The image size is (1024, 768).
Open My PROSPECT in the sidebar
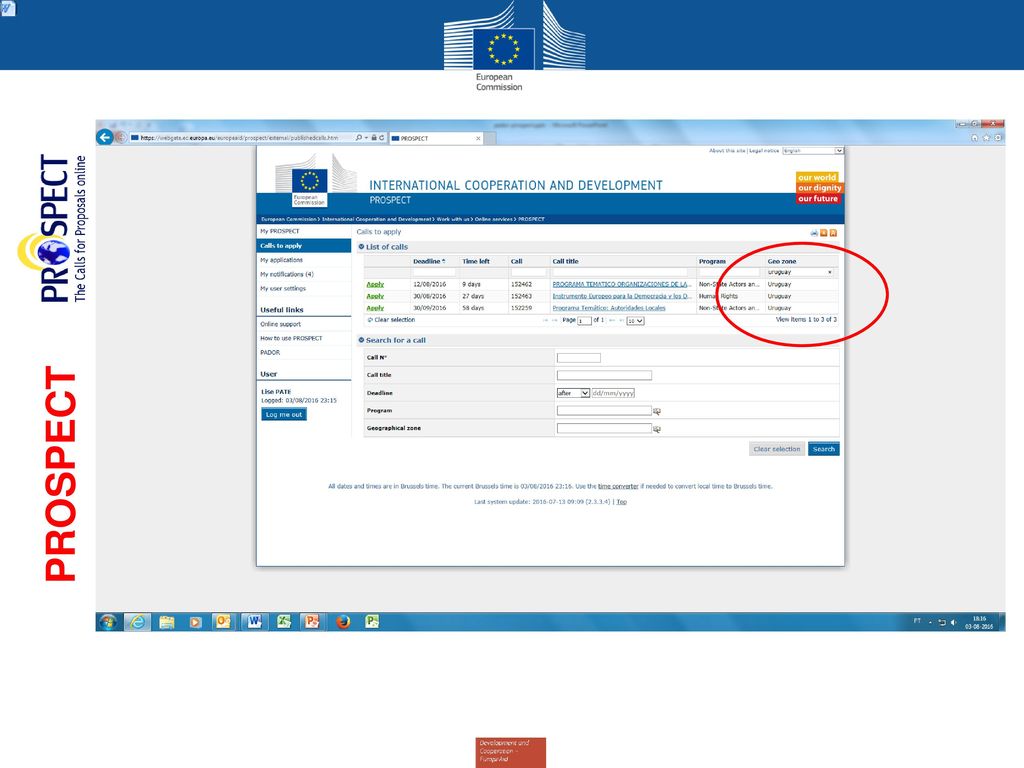pyautogui.click(x=280, y=231)
